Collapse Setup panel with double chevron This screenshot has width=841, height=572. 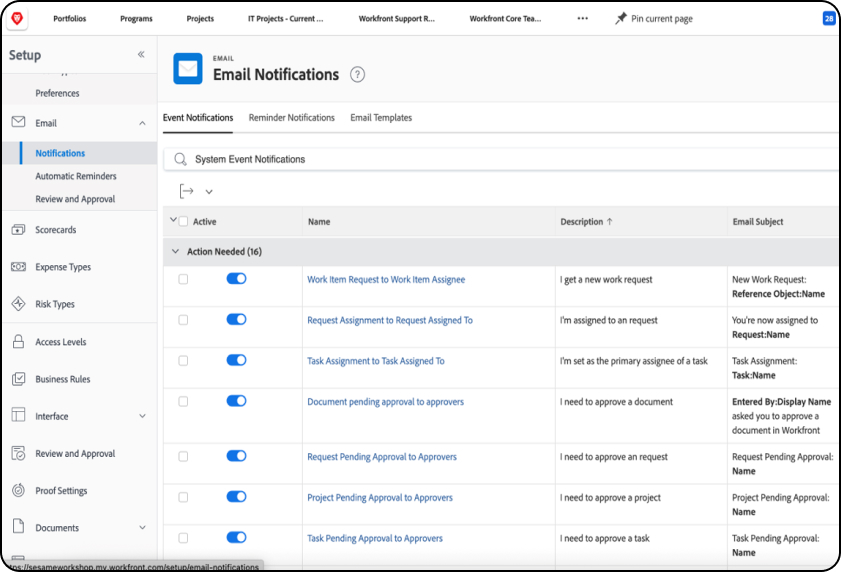coord(141,54)
